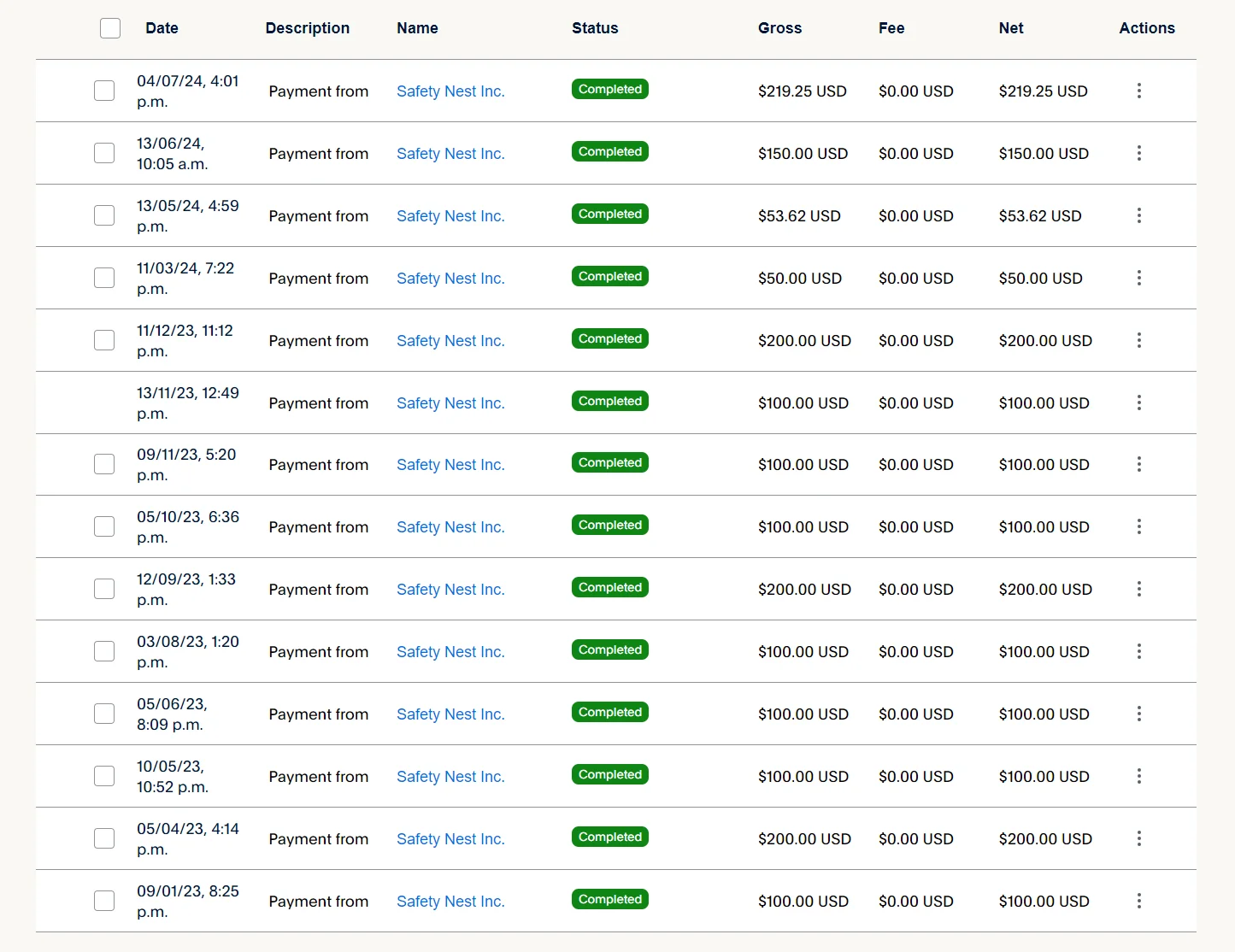Select the 03/08/23 transaction checkbox

[104, 651]
